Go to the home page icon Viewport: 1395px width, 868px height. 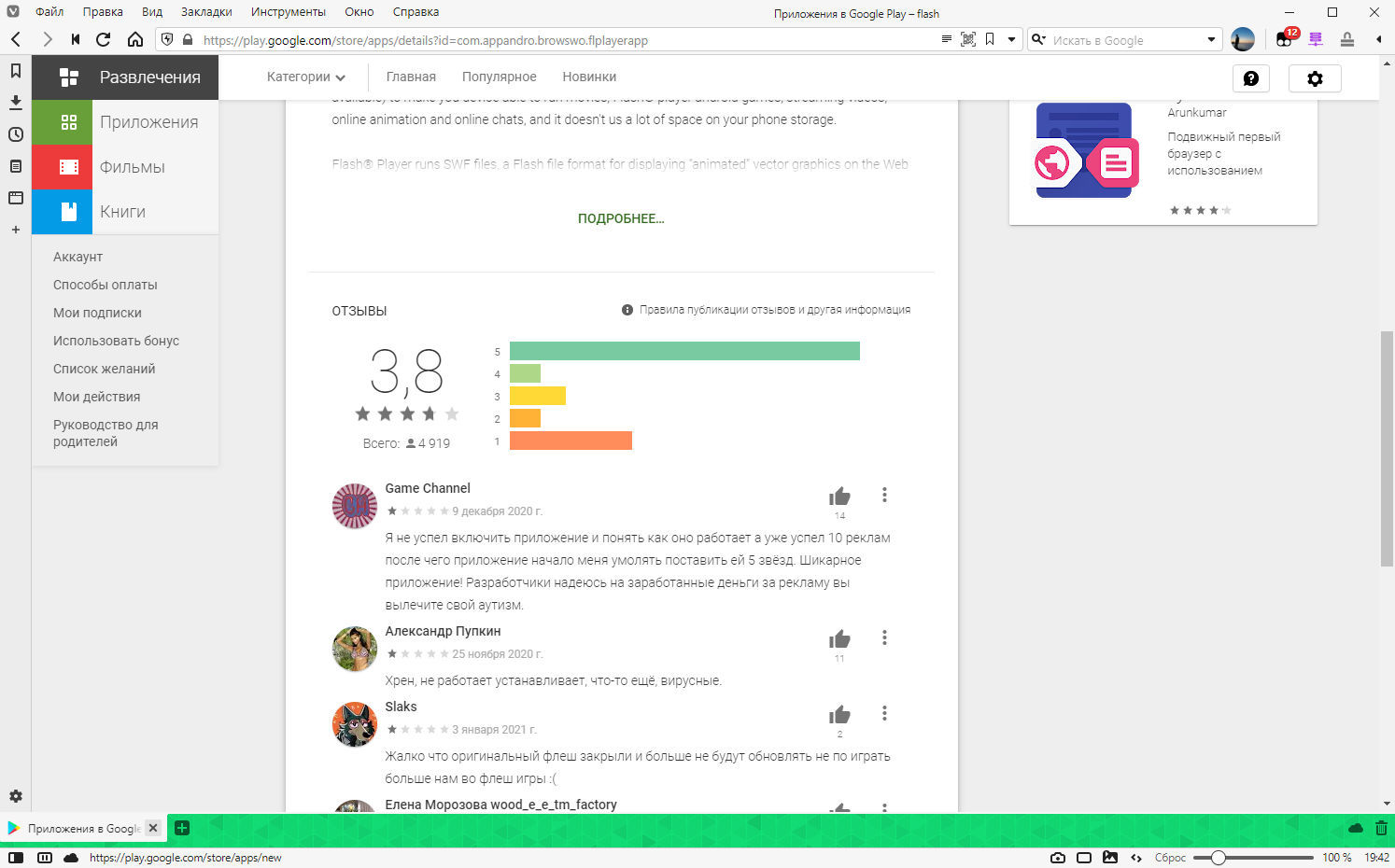pos(135,39)
